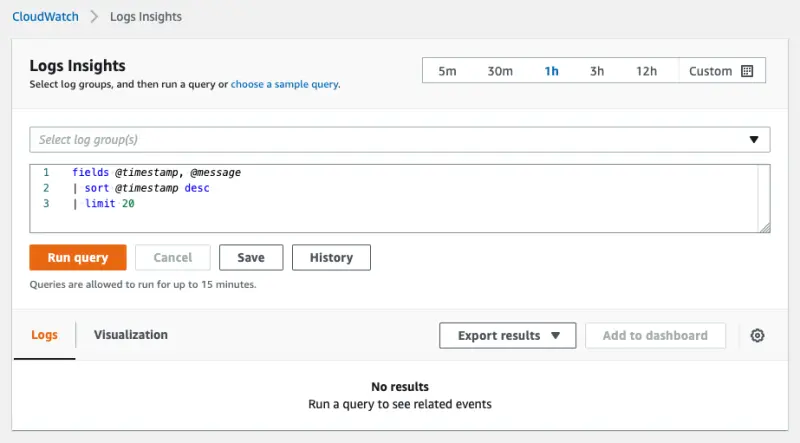
Task: Switch to the Logs tab
Action: coord(44,335)
